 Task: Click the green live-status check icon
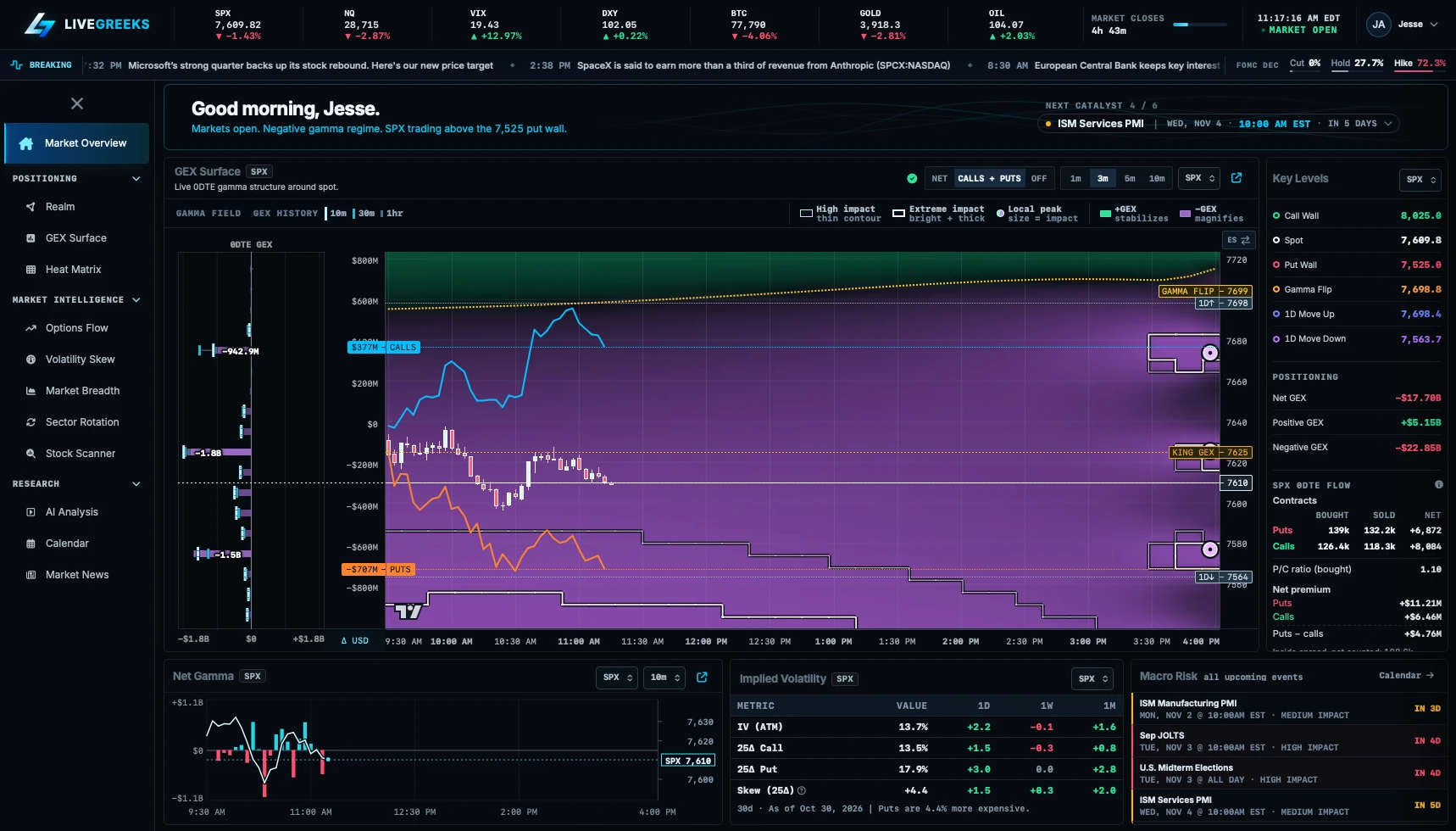912,178
